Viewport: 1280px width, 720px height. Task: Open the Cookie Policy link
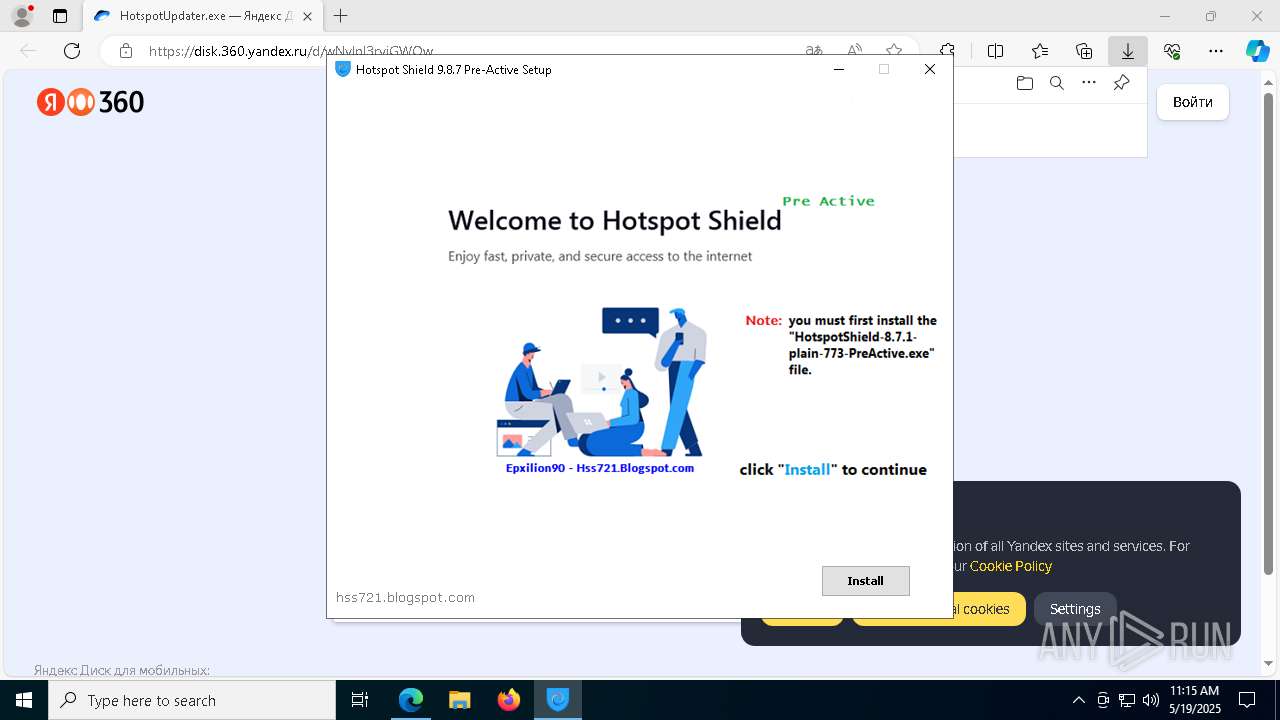tap(1011, 566)
